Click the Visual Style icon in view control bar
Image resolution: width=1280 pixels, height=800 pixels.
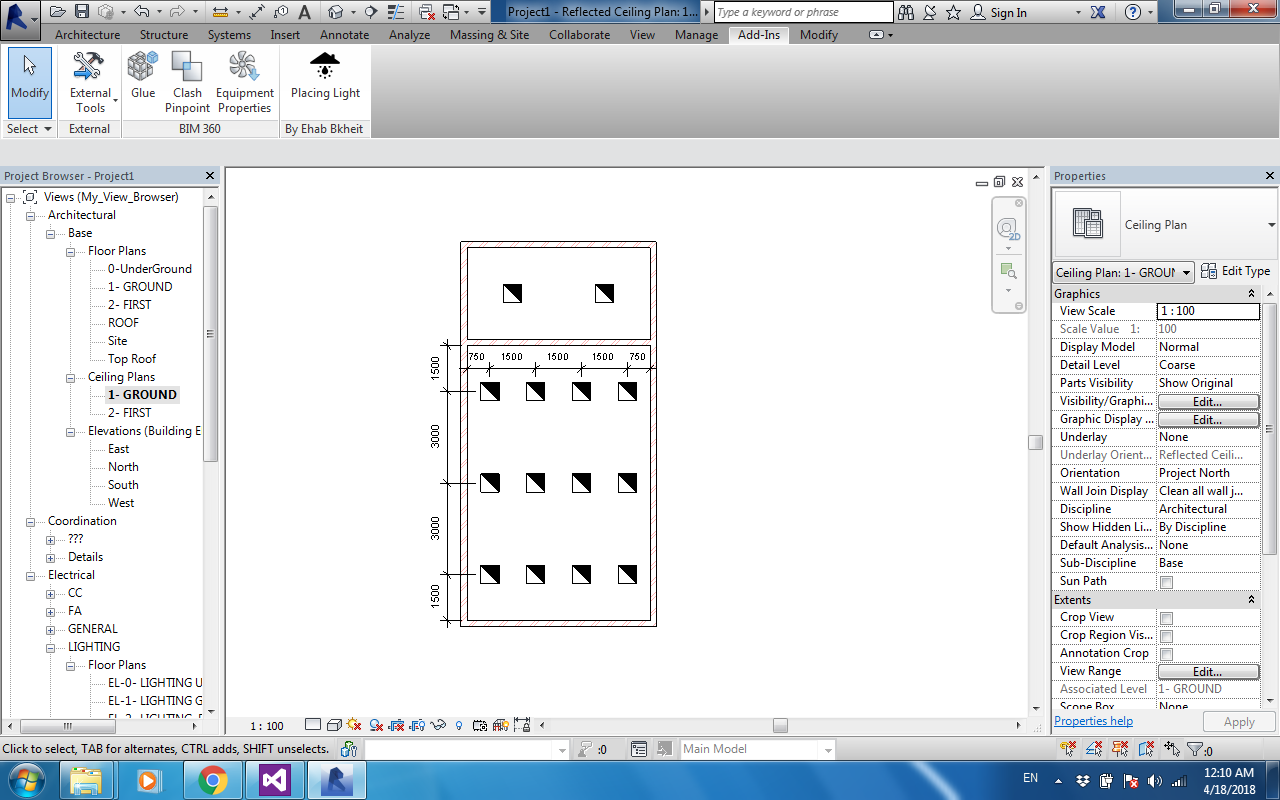click(x=335, y=725)
